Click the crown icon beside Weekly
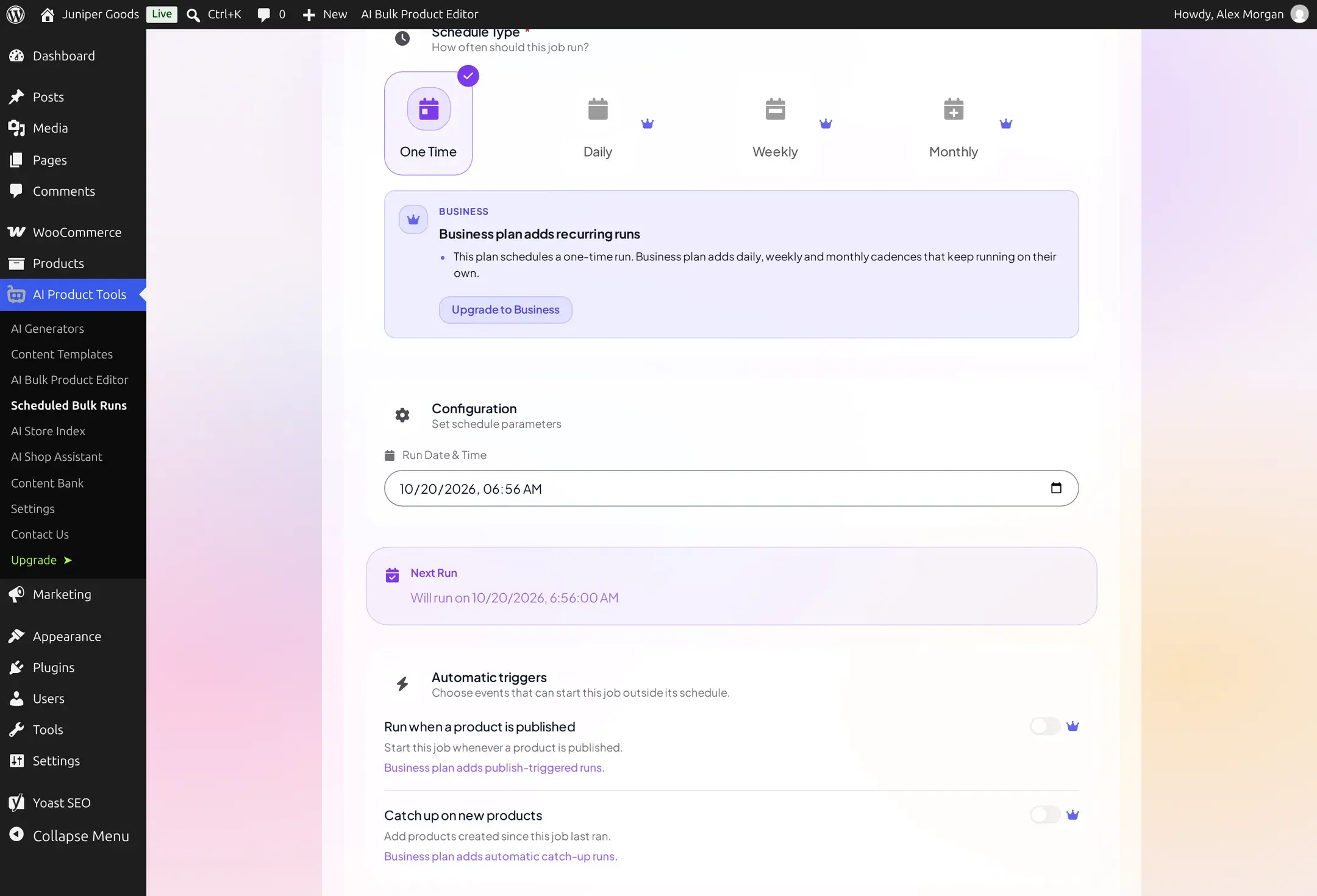1317x896 pixels. [826, 124]
